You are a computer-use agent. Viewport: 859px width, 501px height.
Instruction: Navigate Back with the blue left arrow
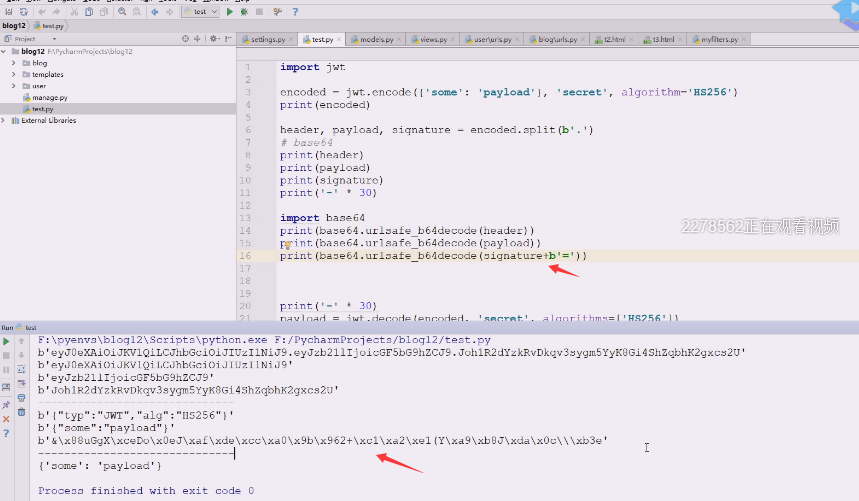(155, 11)
